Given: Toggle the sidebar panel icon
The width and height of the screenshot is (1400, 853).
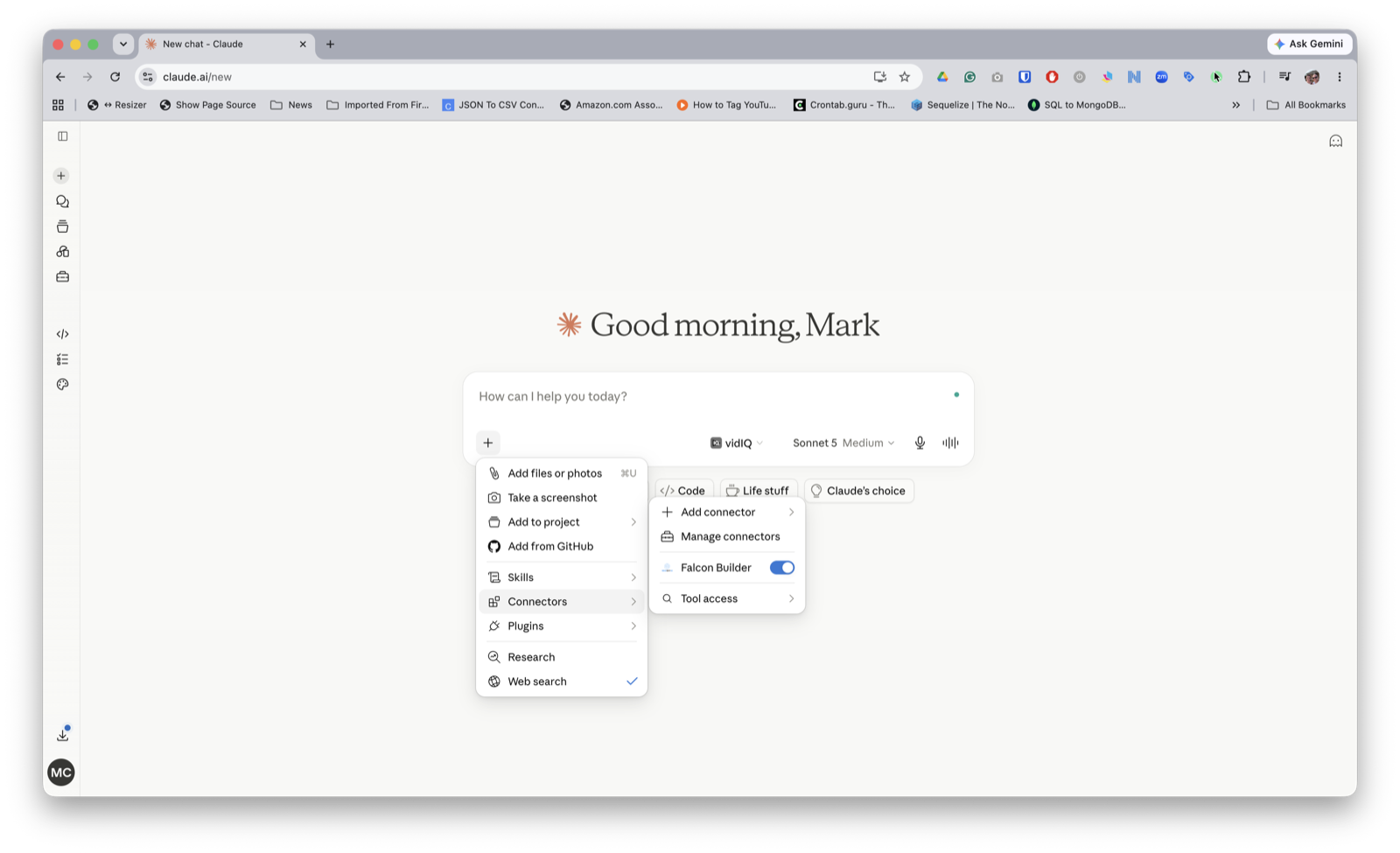Looking at the screenshot, I should (x=62, y=136).
